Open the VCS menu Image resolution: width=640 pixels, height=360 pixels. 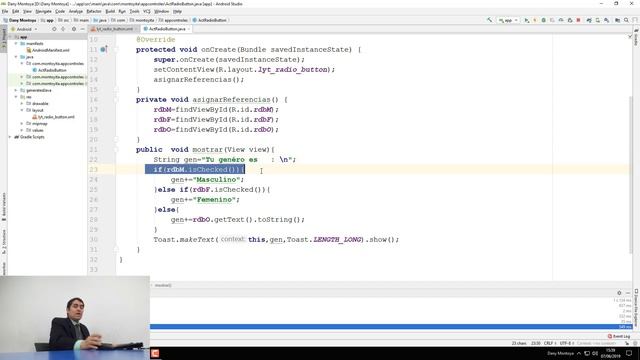147,11
